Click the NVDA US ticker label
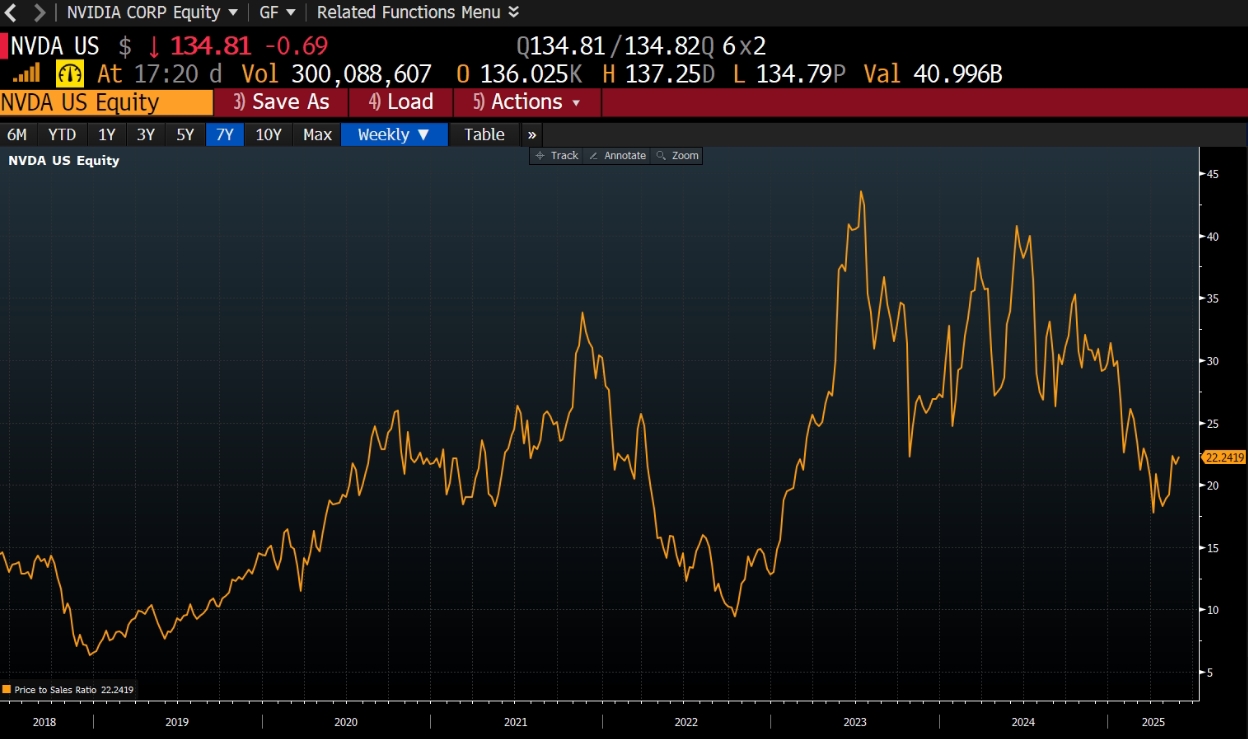 (x=55, y=46)
